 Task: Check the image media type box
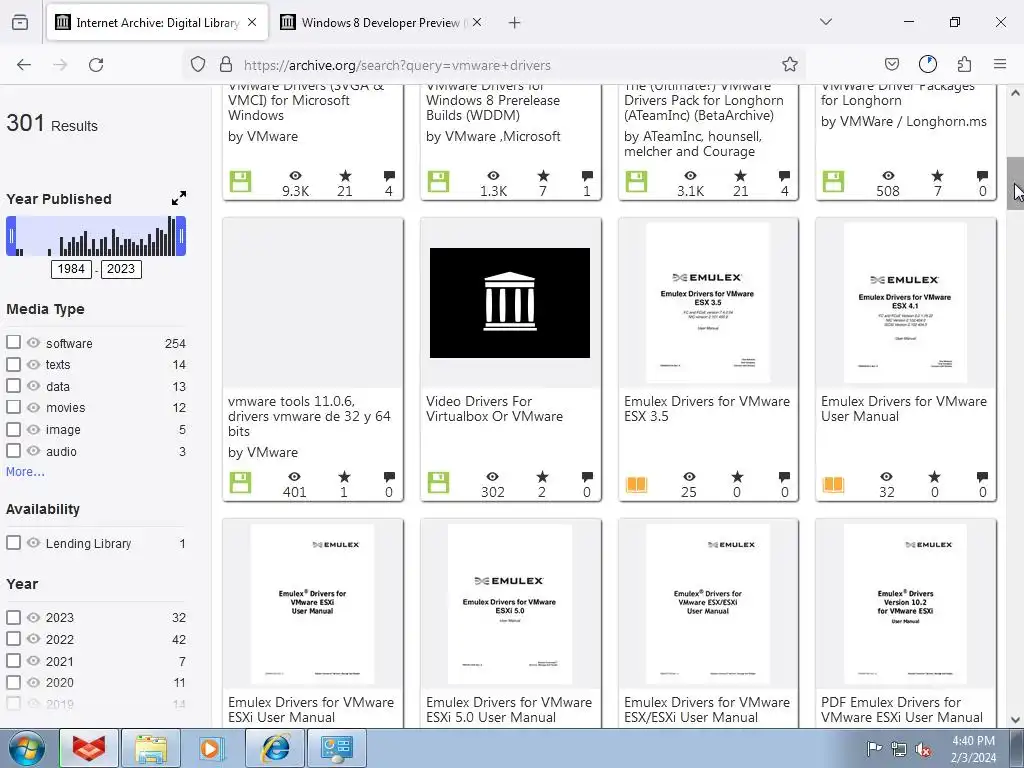click(13, 429)
